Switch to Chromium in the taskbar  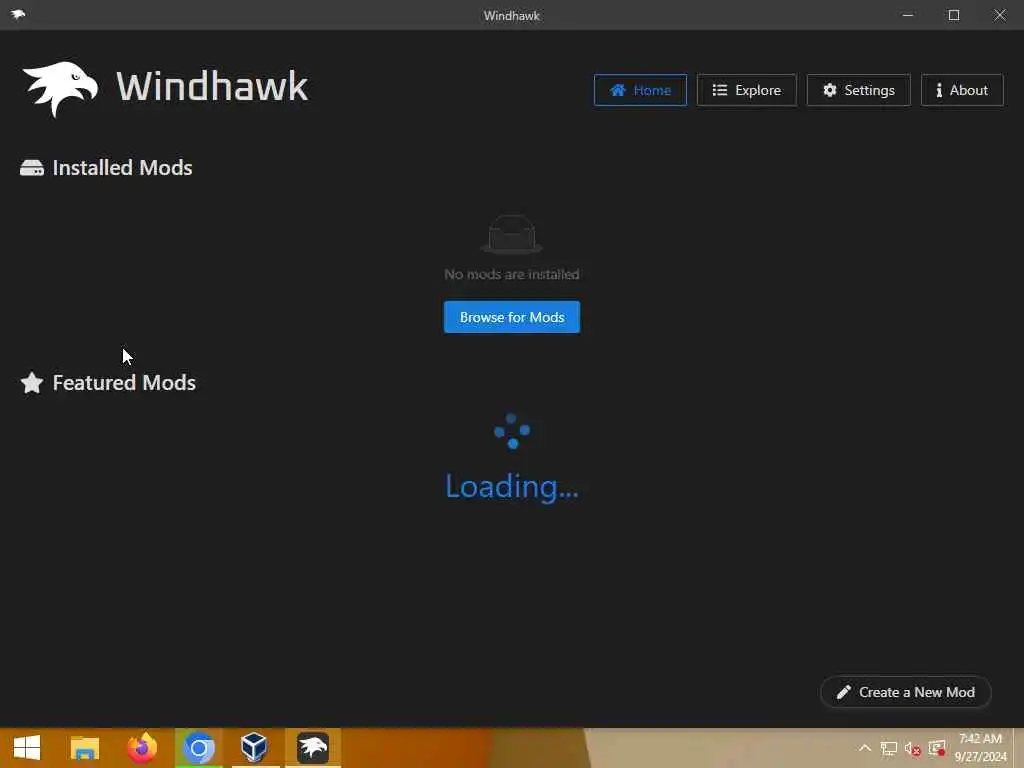(x=199, y=748)
